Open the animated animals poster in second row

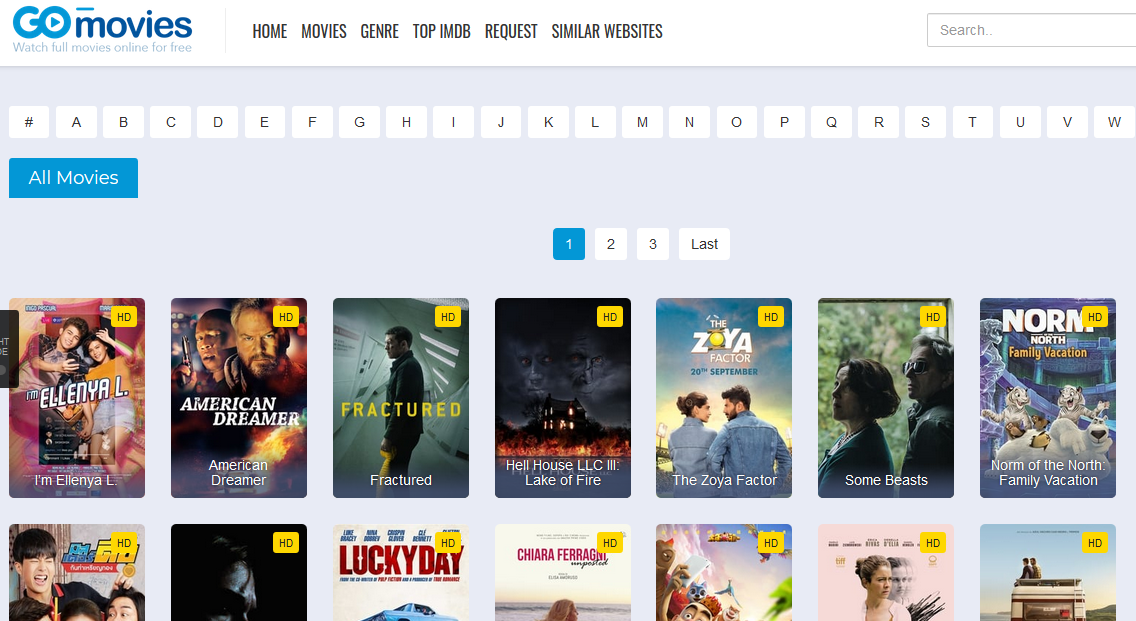point(724,572)
